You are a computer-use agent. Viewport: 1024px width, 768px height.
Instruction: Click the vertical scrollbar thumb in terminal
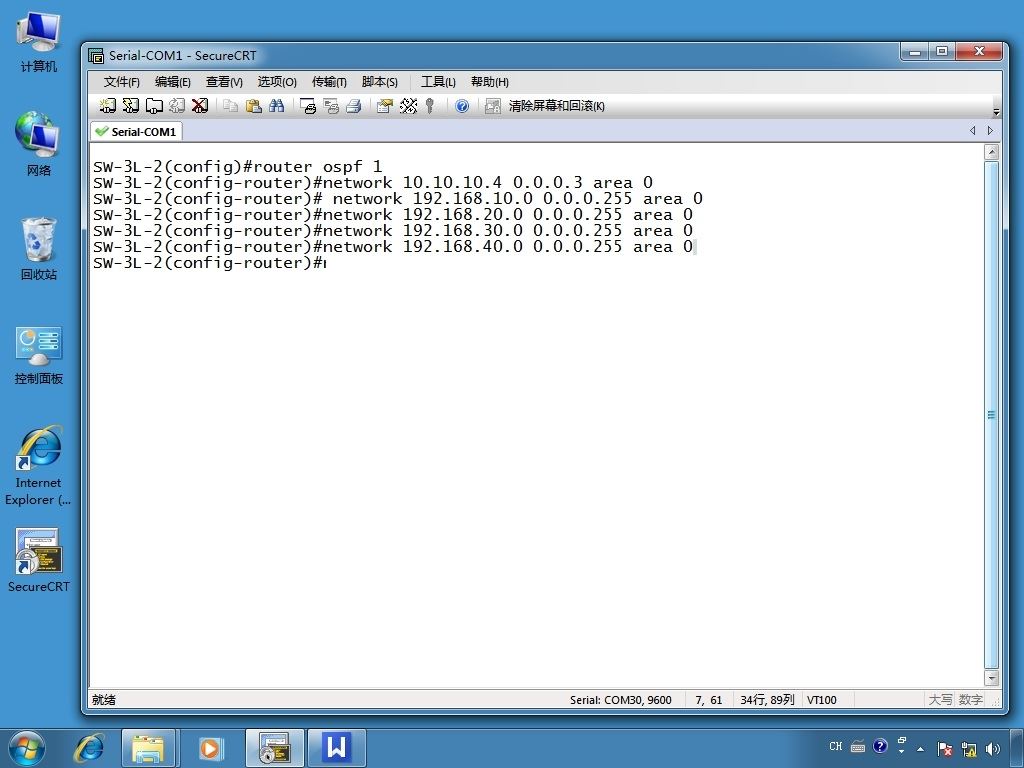[991, 415]
